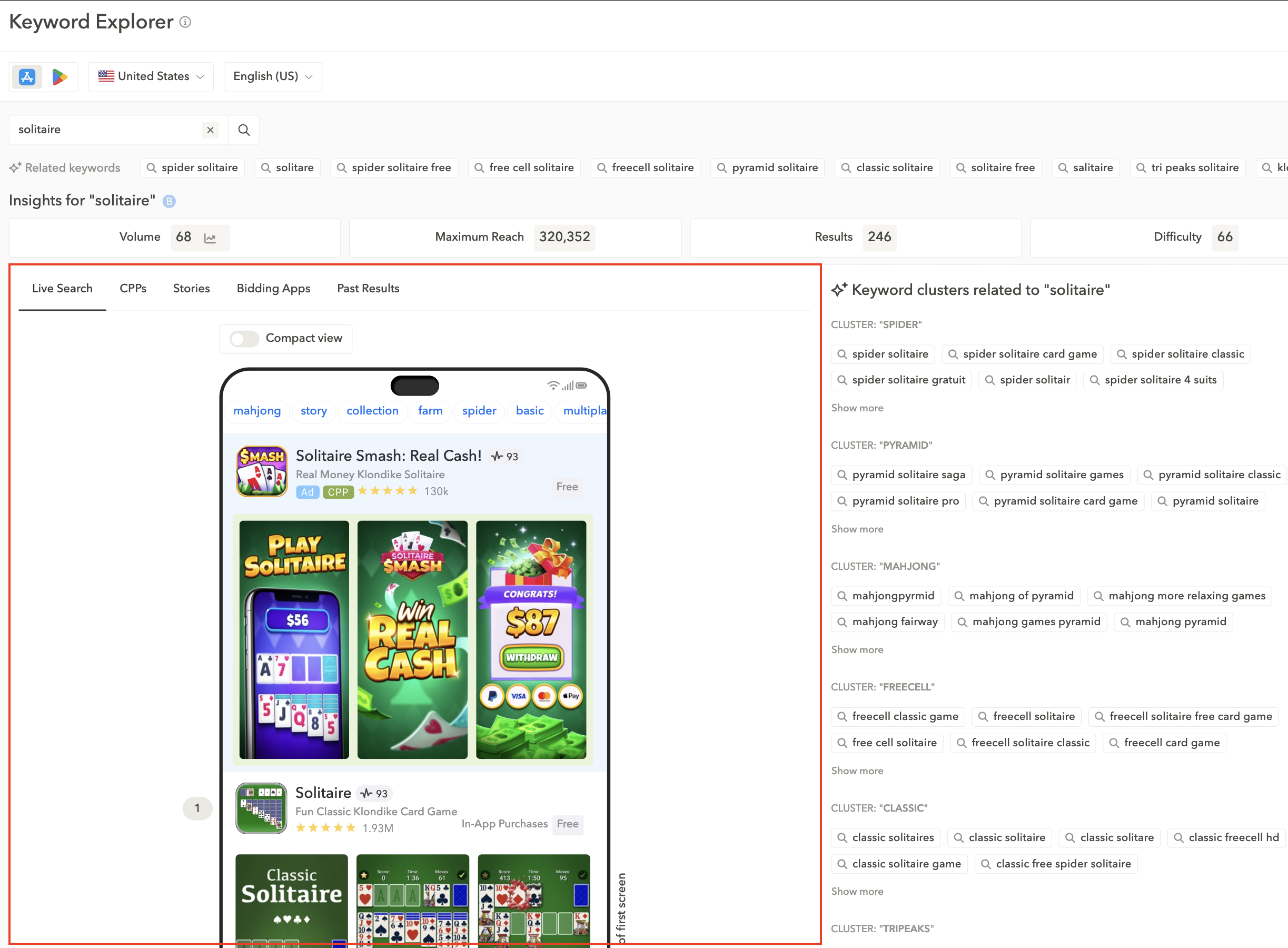Viewport: 1288px width, 948px height.
Task: Select cluster keyword freecell card game
Action: pyautogui.click(x=1165, y=743)
